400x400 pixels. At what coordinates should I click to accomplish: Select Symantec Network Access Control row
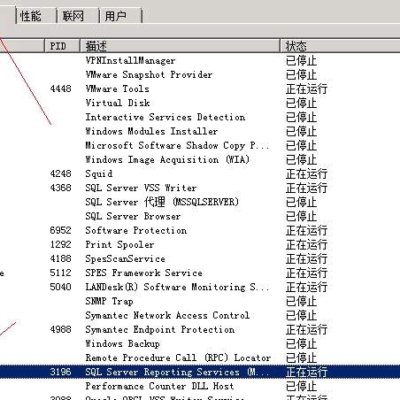(200, 316)
